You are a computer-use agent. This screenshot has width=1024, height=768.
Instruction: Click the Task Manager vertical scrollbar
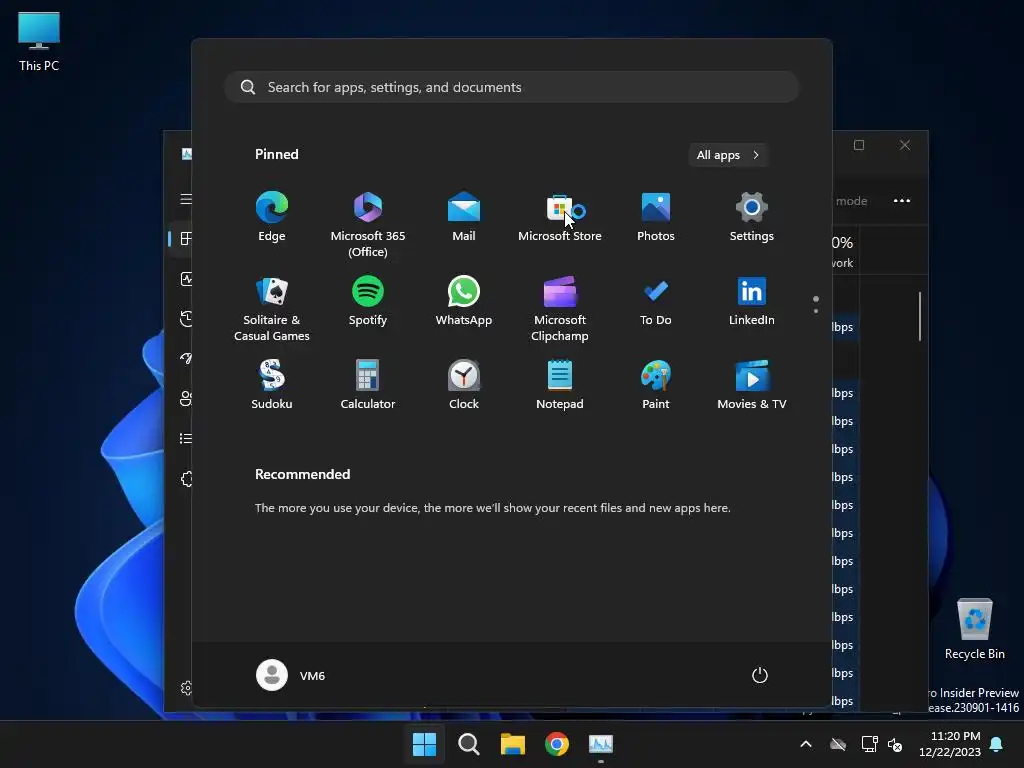(x=920, y=316)
